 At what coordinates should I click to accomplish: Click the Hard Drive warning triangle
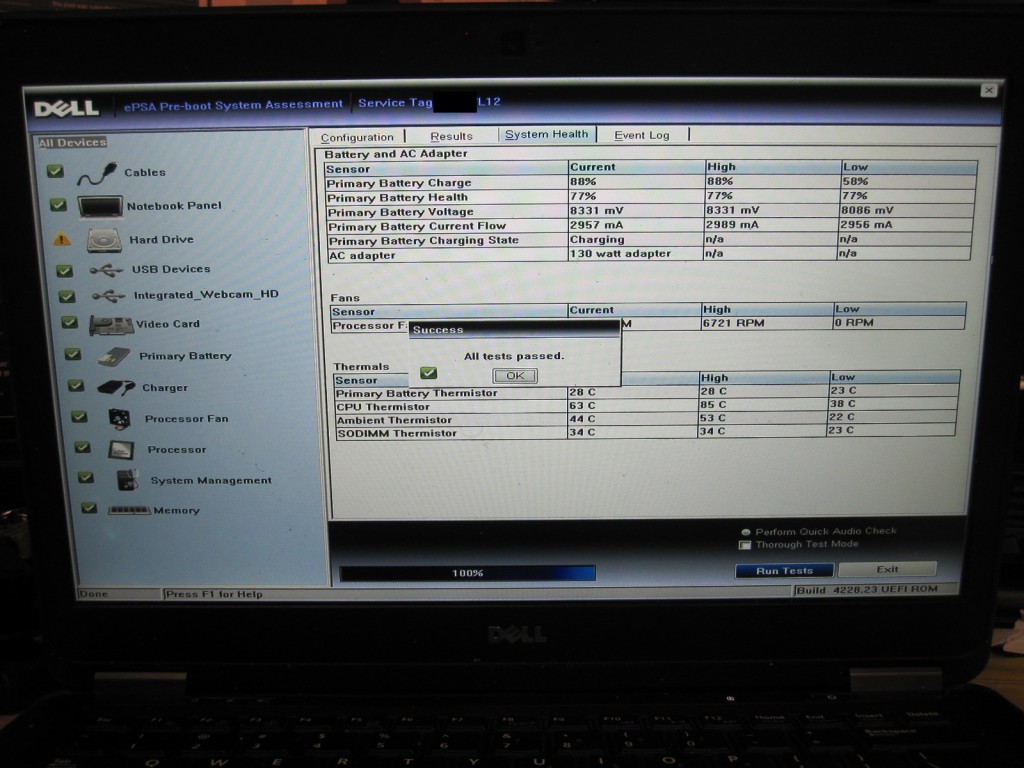tap(62, 239)
